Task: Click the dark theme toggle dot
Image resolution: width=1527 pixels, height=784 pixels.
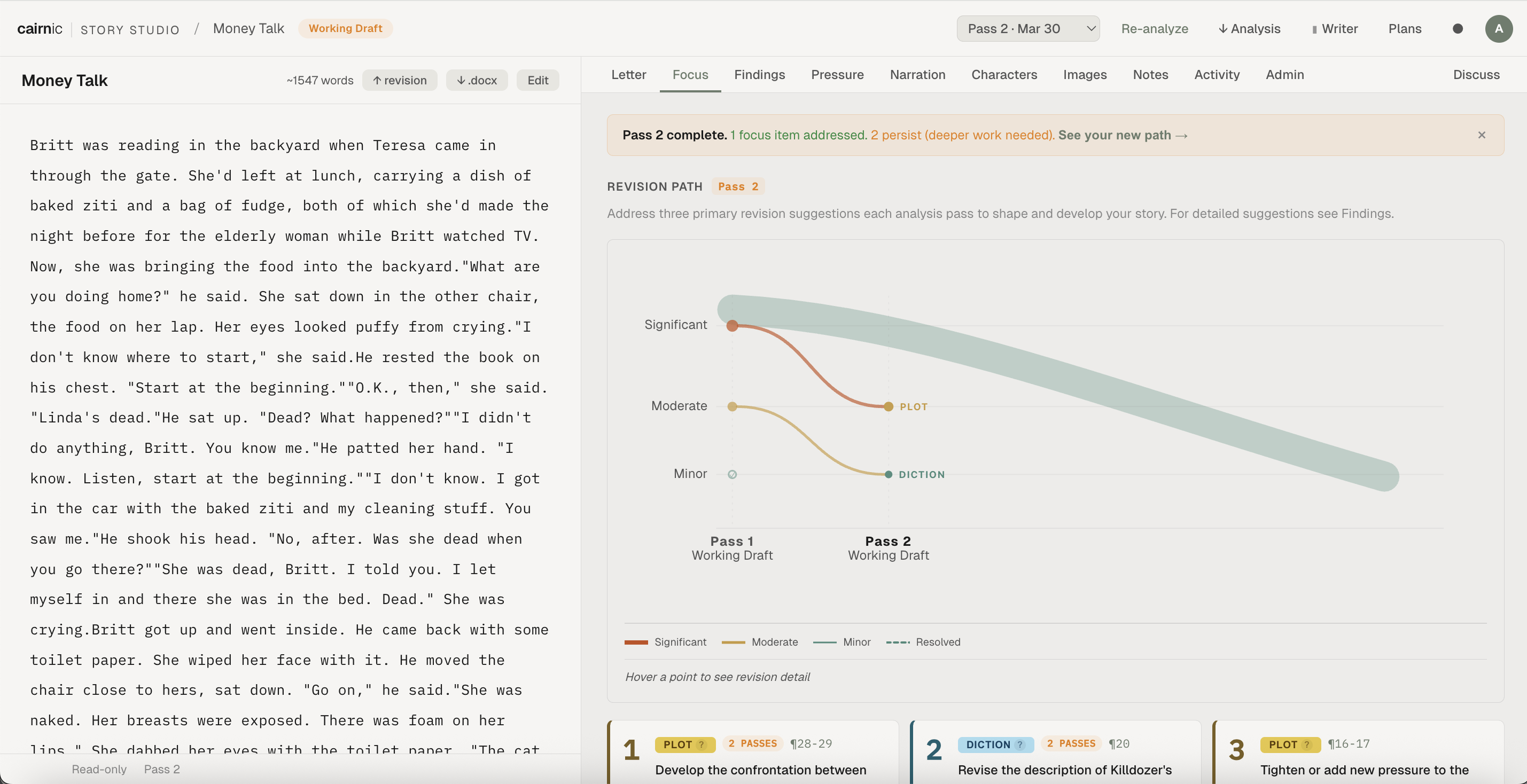Action: 1458,28
